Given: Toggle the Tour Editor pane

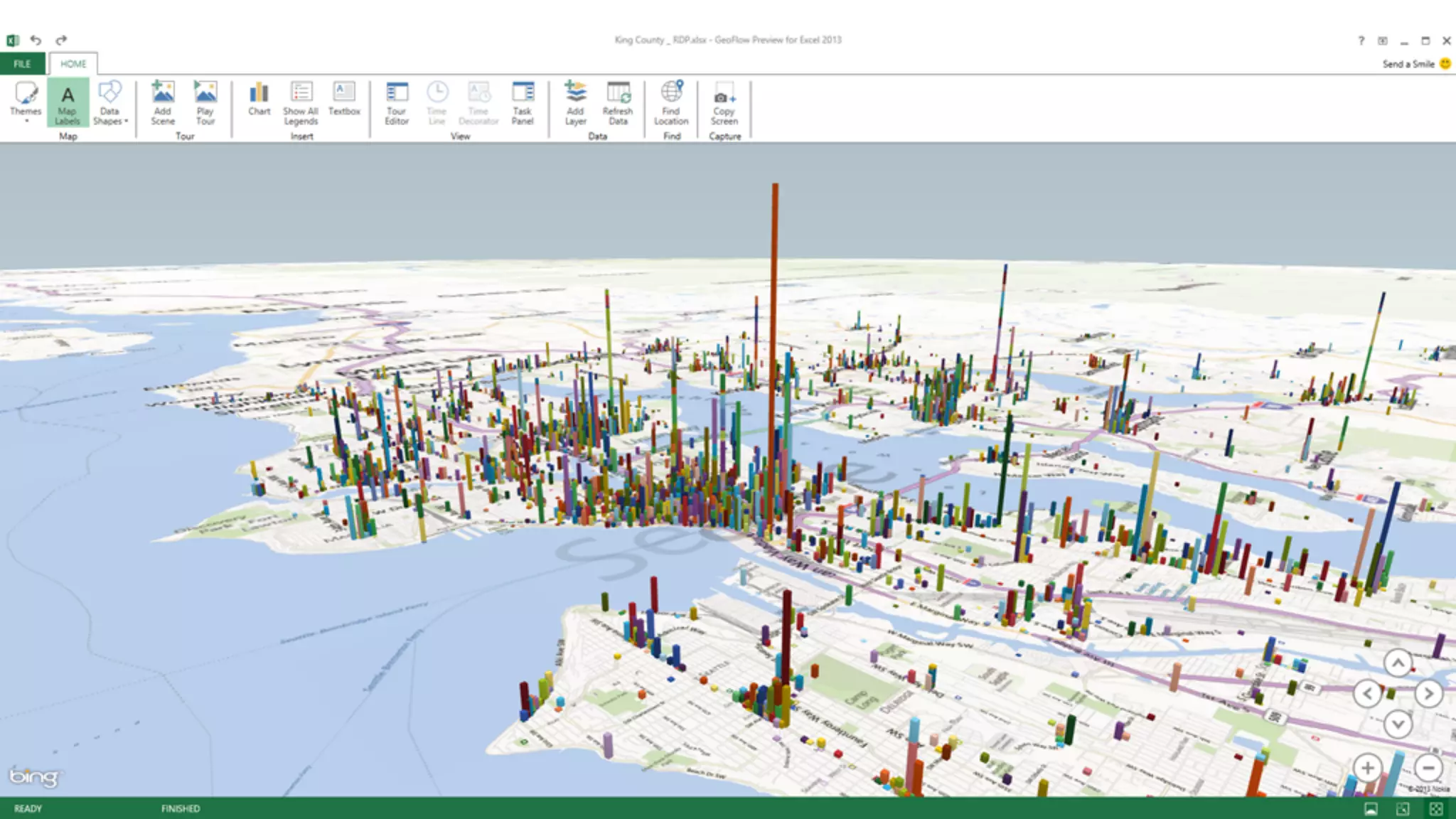Looking at the screenshot, I should coord(397,102).
